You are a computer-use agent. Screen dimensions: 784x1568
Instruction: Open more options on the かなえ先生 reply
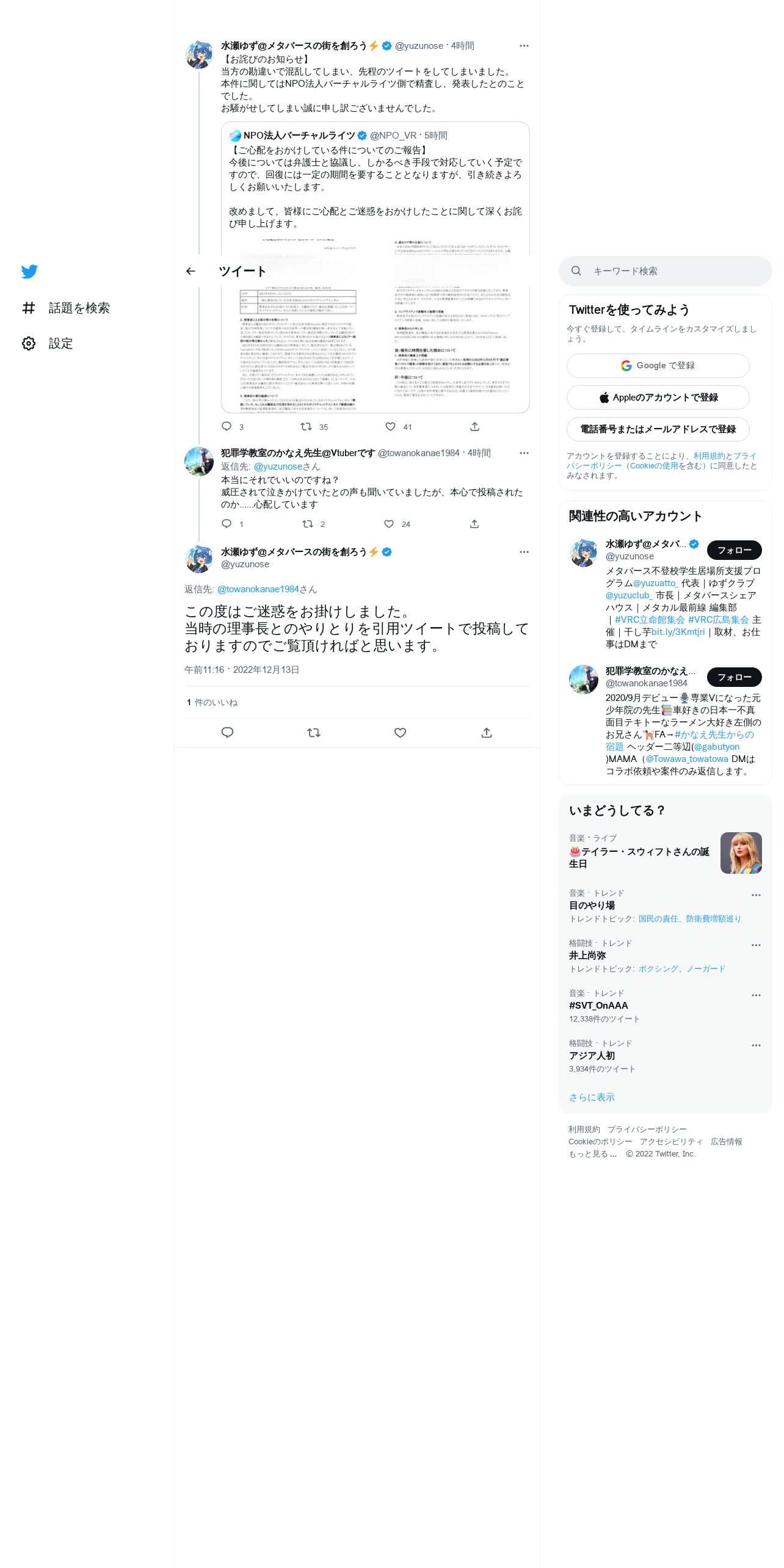[x=524, y=453]
